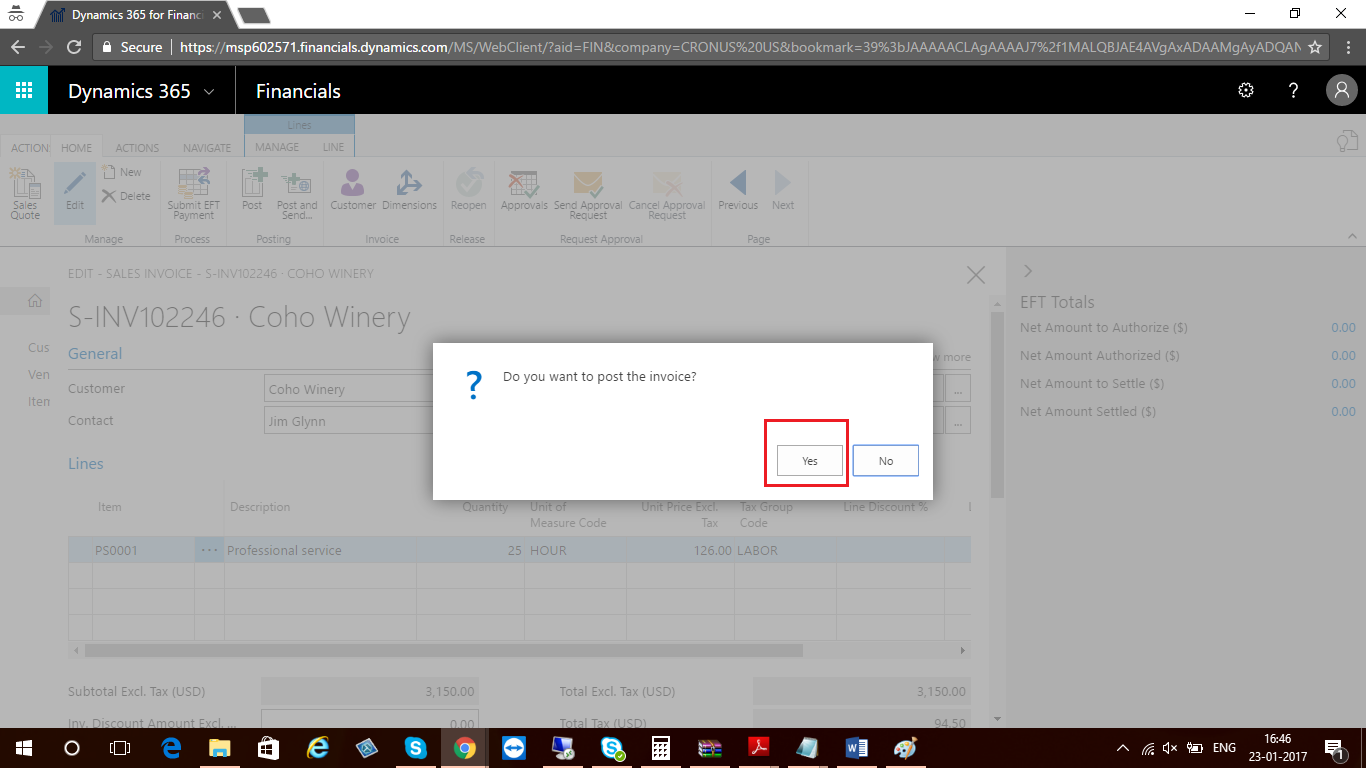The image size is (1366, 768).
Task: Open the Dynamics 365 app launcher grid
Action: tap(24, 91)
